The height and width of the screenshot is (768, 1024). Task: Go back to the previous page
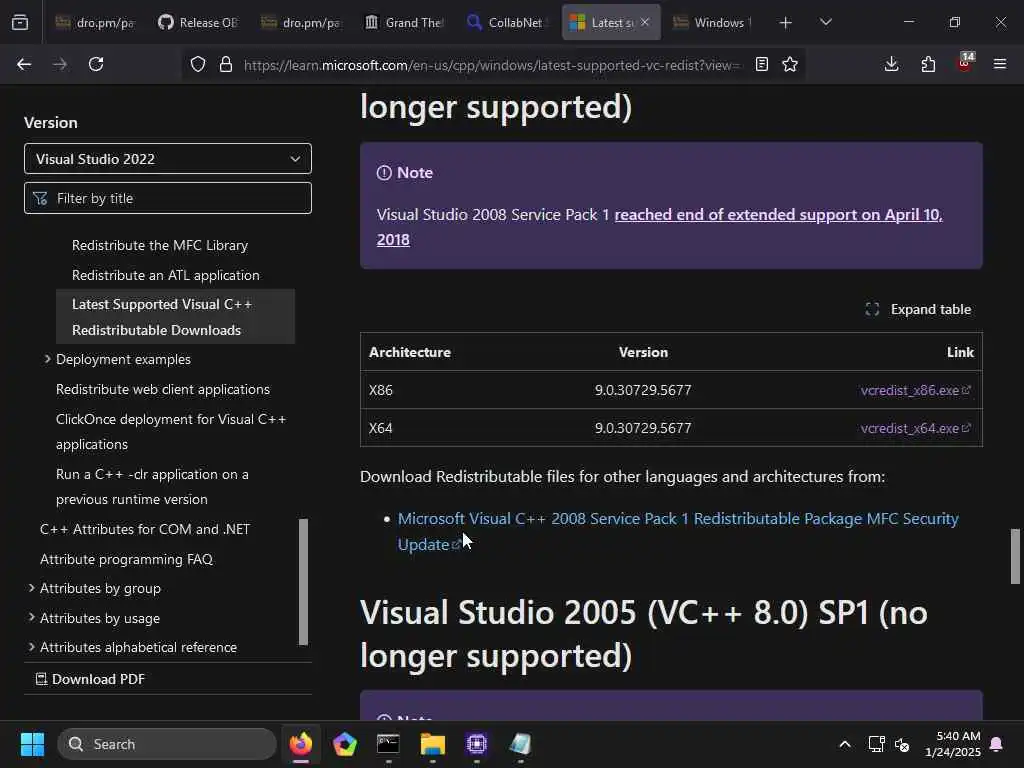24,64
